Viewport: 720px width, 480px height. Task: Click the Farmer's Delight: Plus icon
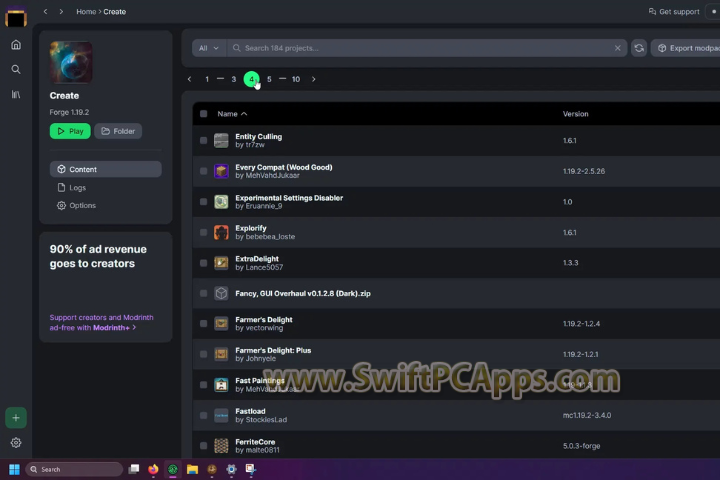[221, 354]
